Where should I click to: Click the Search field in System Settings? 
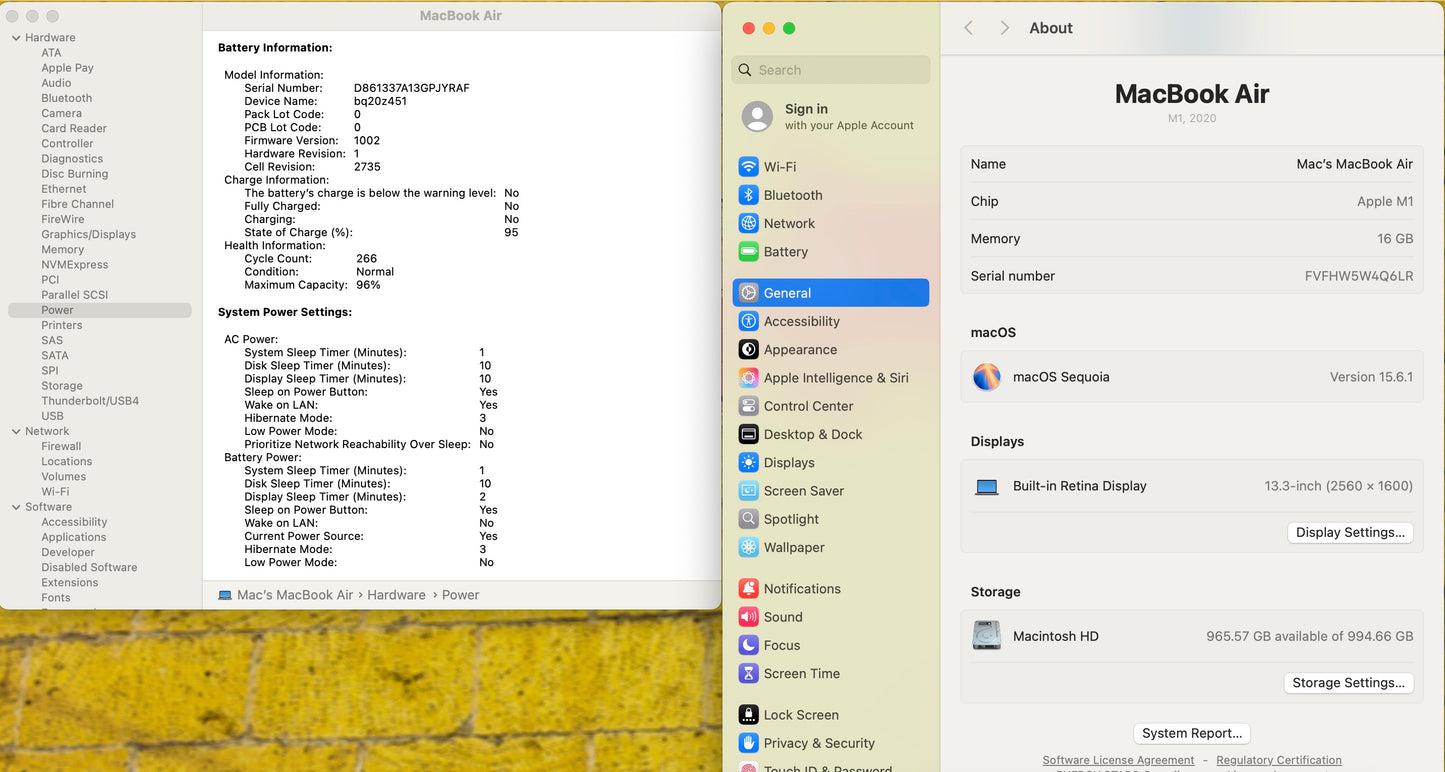840,70
